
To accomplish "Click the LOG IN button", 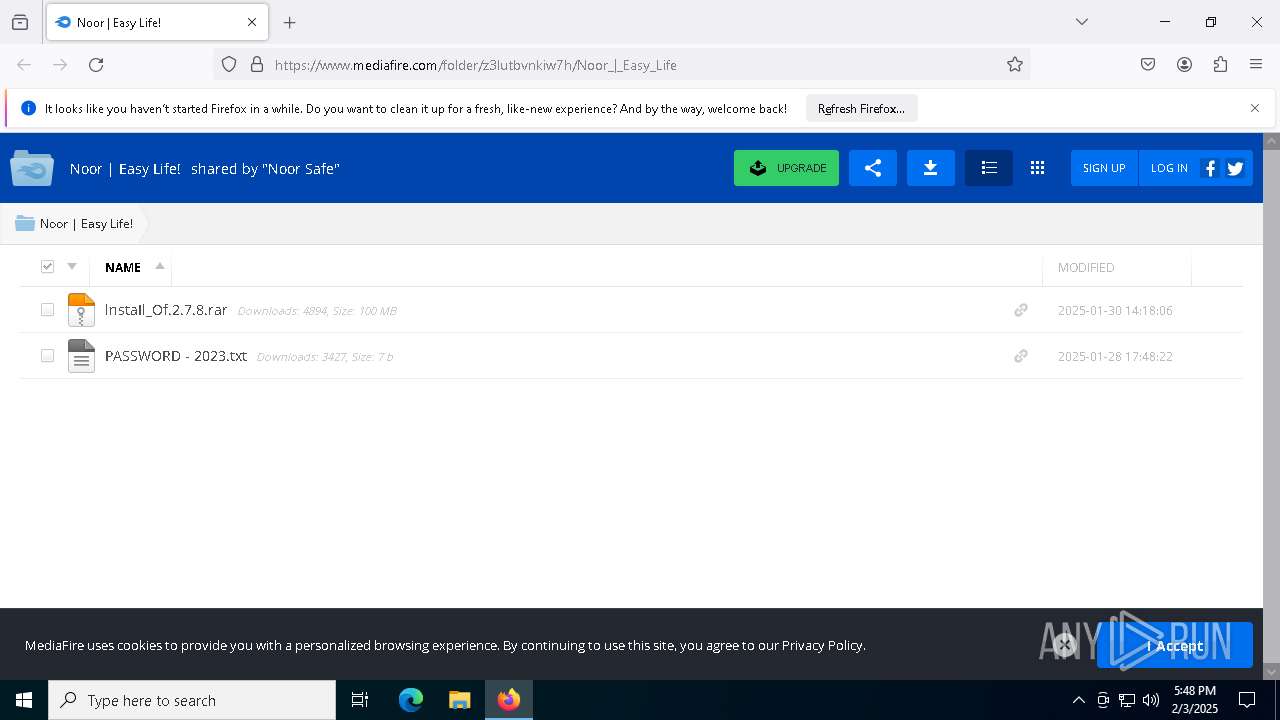I will click(1168, 168).
